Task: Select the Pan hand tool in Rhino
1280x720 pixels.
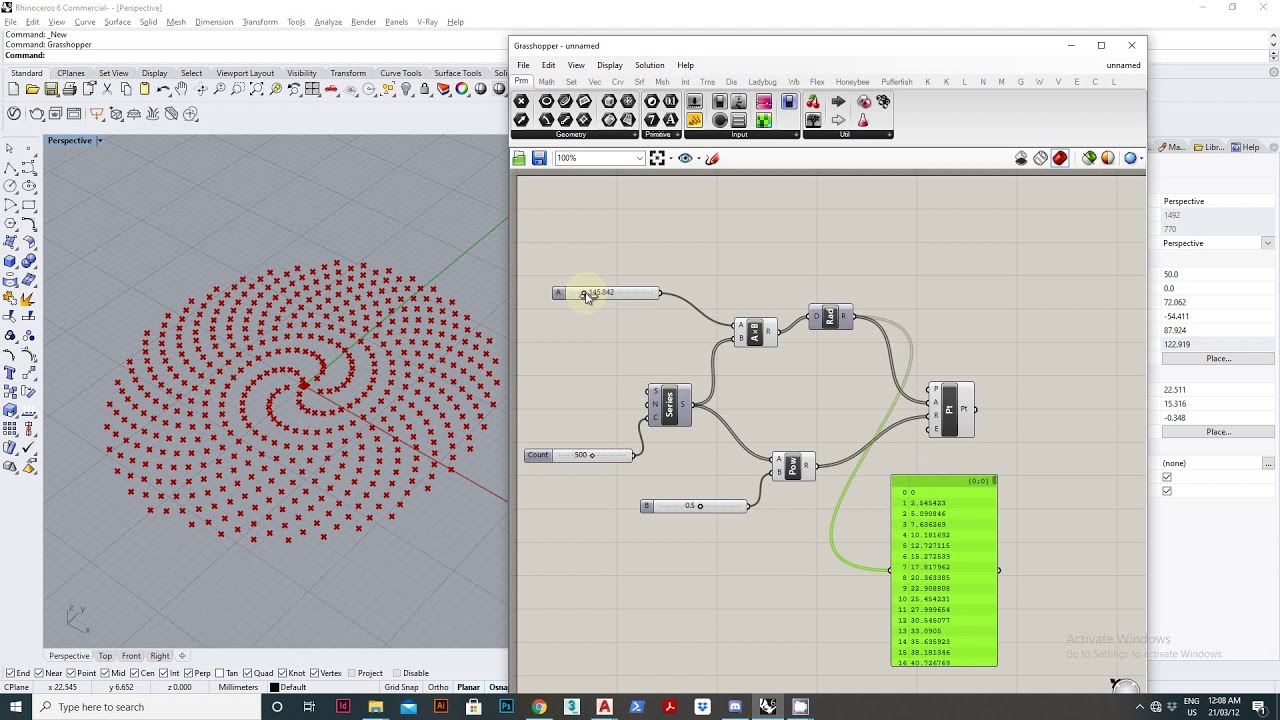Action: pyautogui.click(x=181, y=89)
